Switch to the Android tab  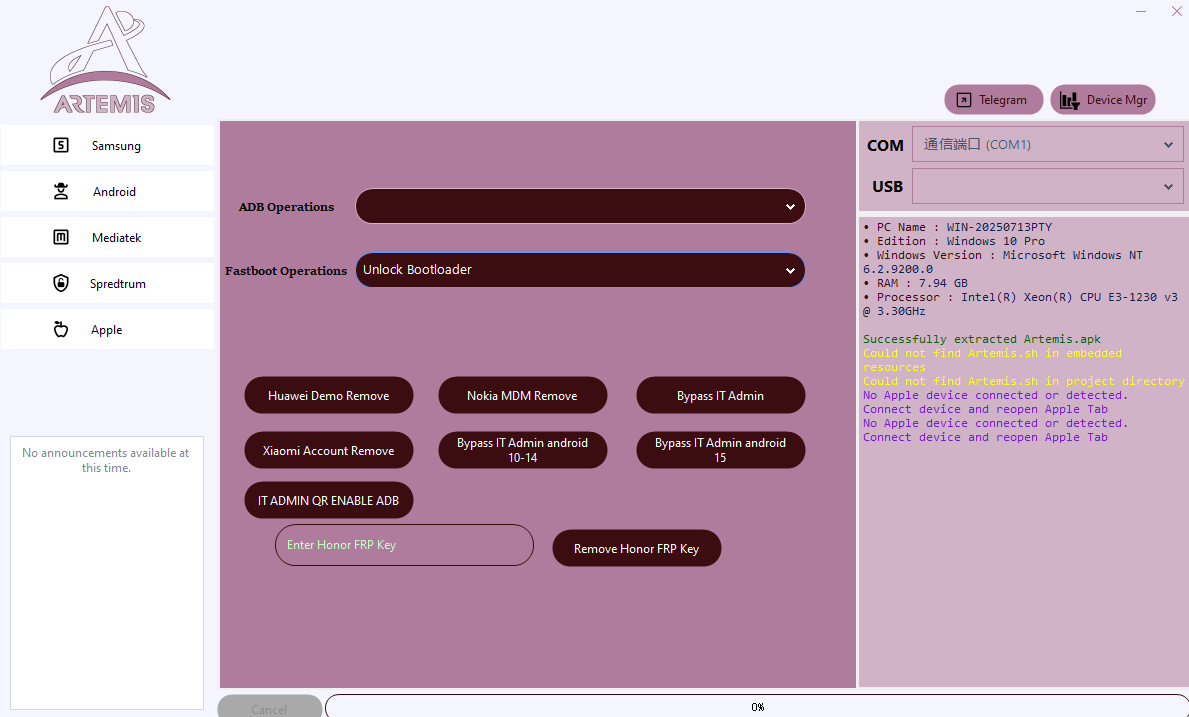(x=113, y=191)
